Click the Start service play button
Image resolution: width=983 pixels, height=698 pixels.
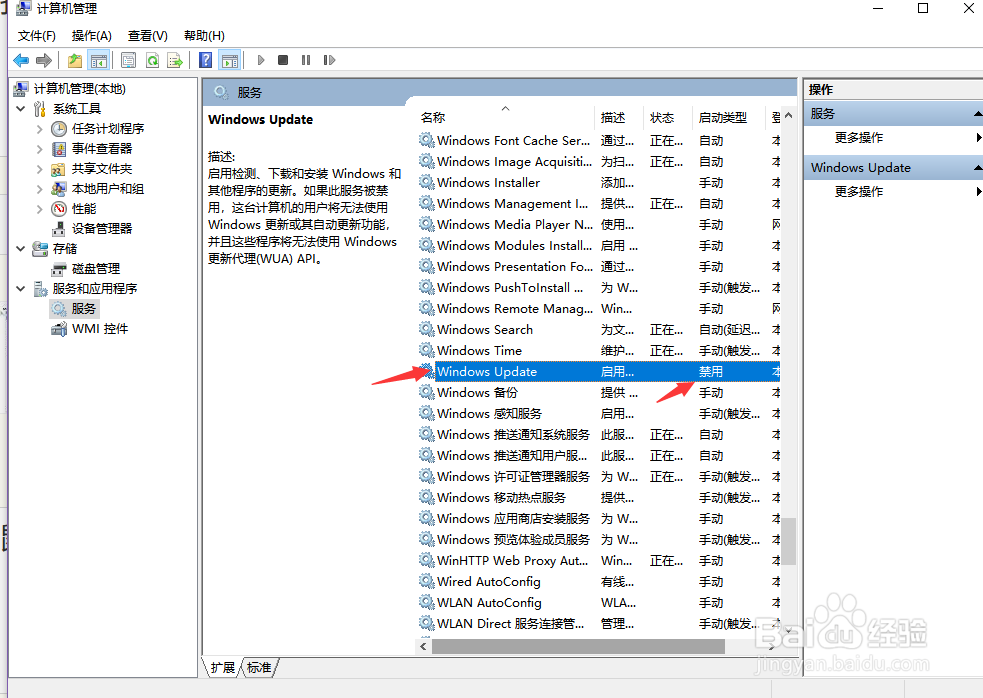(x=261, y=60)
